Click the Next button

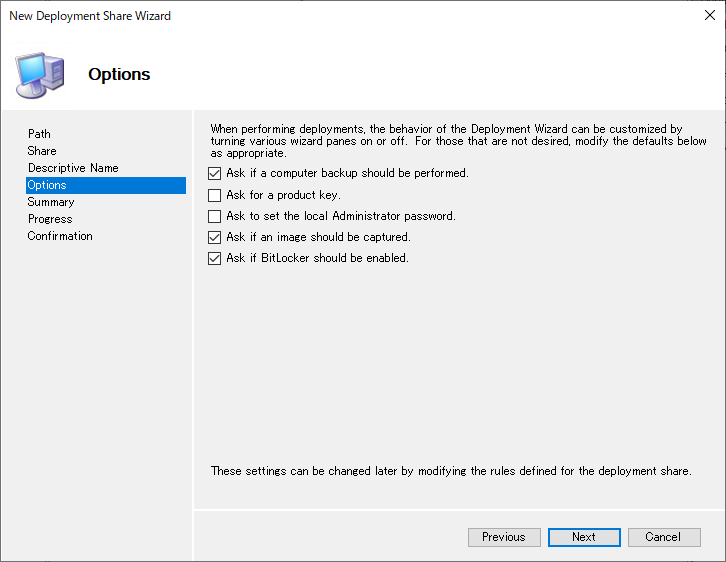[584, 537]
